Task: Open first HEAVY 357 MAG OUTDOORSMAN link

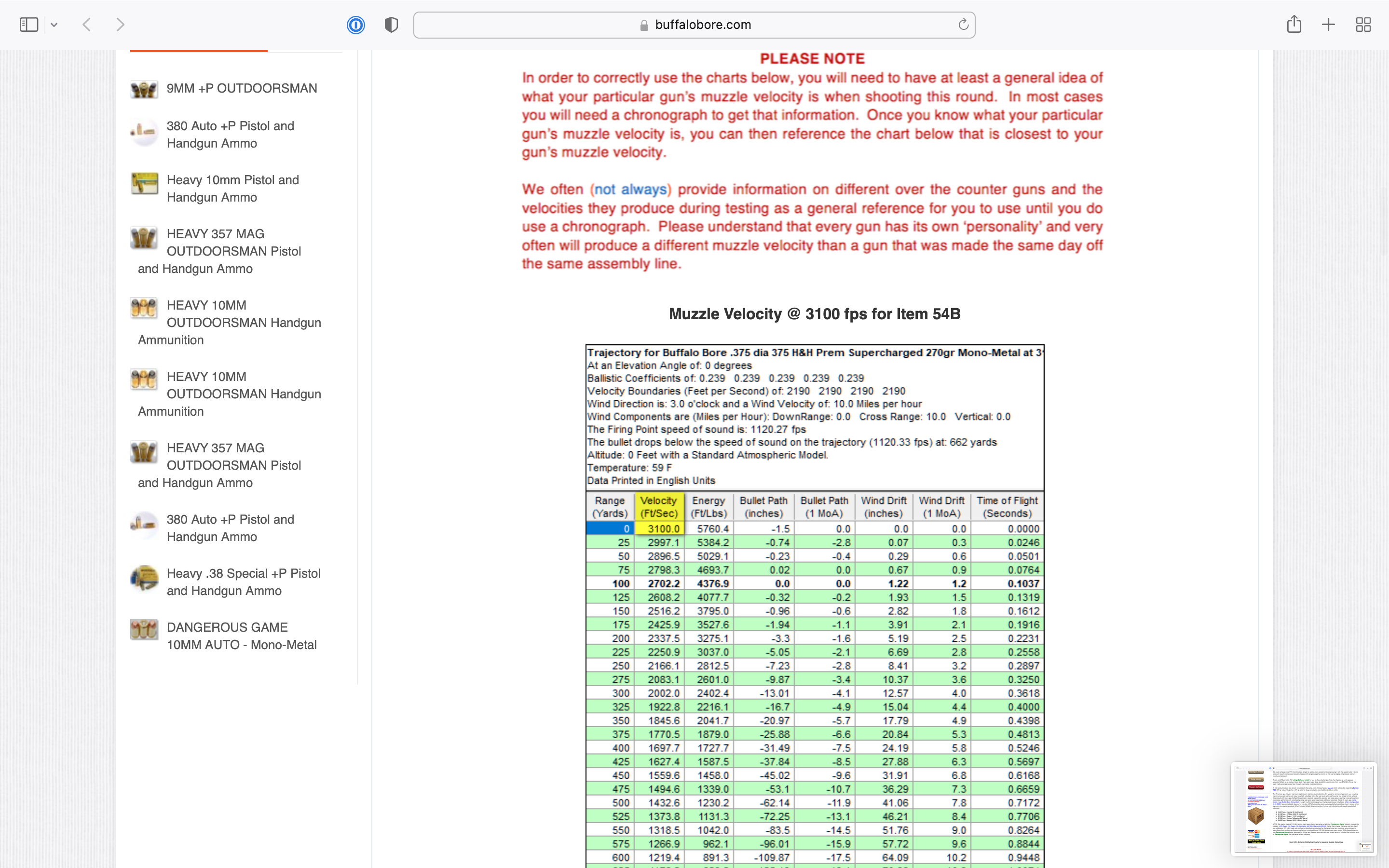Action: pyautogui.click(x=219, y=251)
